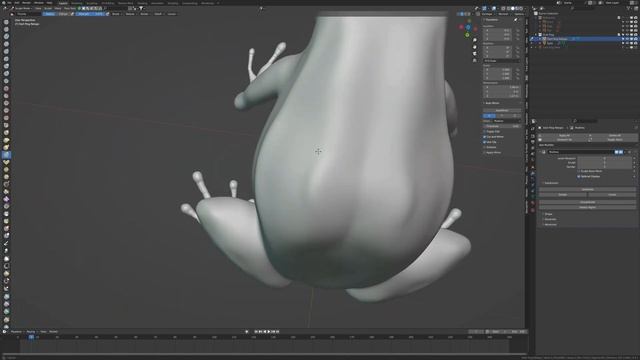The width and height of the screenshot is (640, 360).
Task: Click the brush Radius slider in header
Action: click(56, 14)
